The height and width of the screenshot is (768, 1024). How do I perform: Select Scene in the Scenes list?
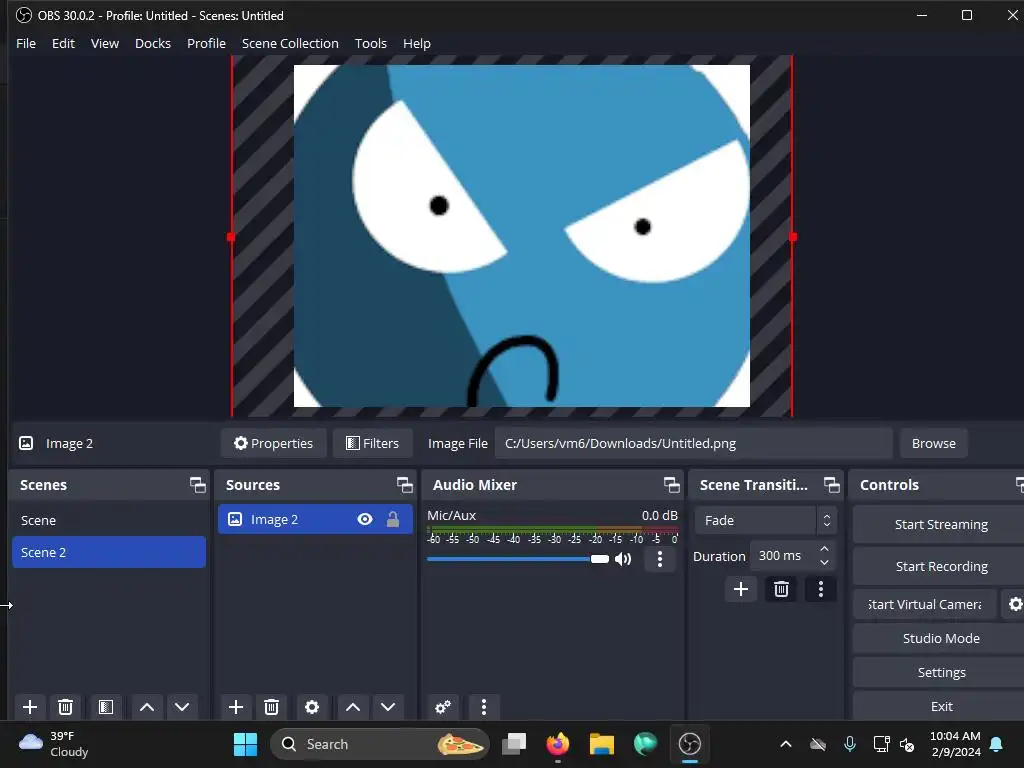tap(109, 520)
